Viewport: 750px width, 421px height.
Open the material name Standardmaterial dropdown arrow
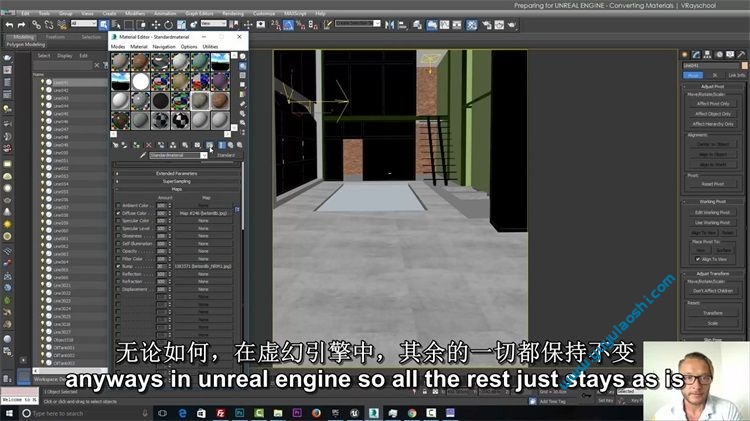pos(204,155)
